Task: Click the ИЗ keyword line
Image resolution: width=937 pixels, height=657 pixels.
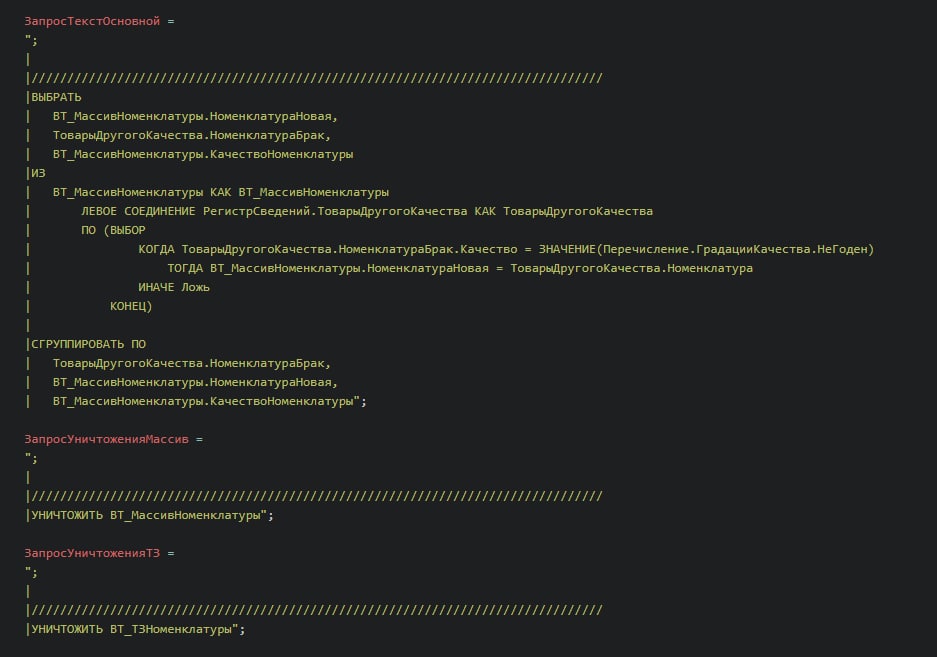Action: [x=38, y=173]
